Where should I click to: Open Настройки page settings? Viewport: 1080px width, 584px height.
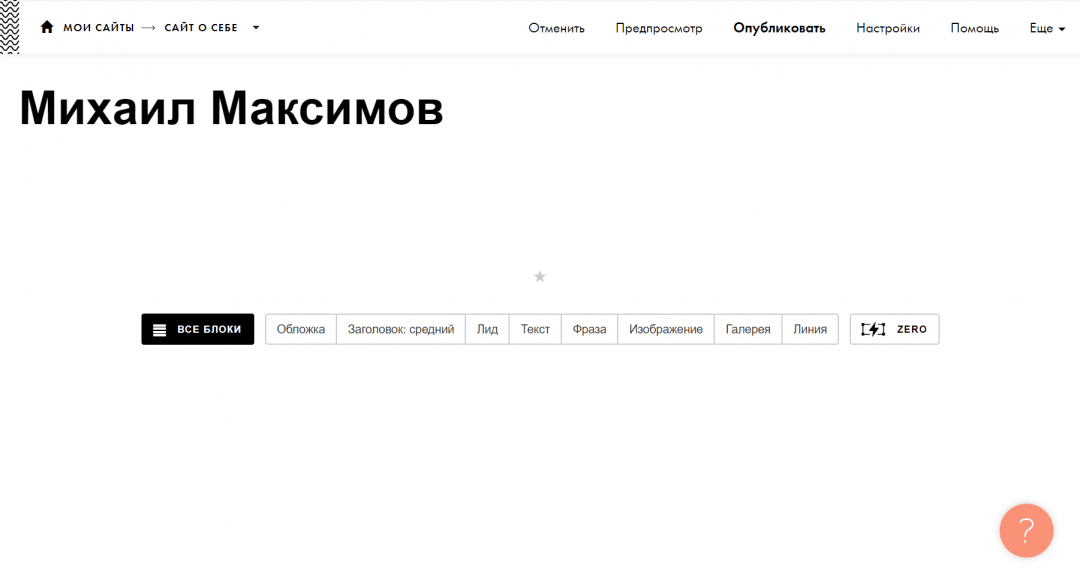tap(887, 28)
